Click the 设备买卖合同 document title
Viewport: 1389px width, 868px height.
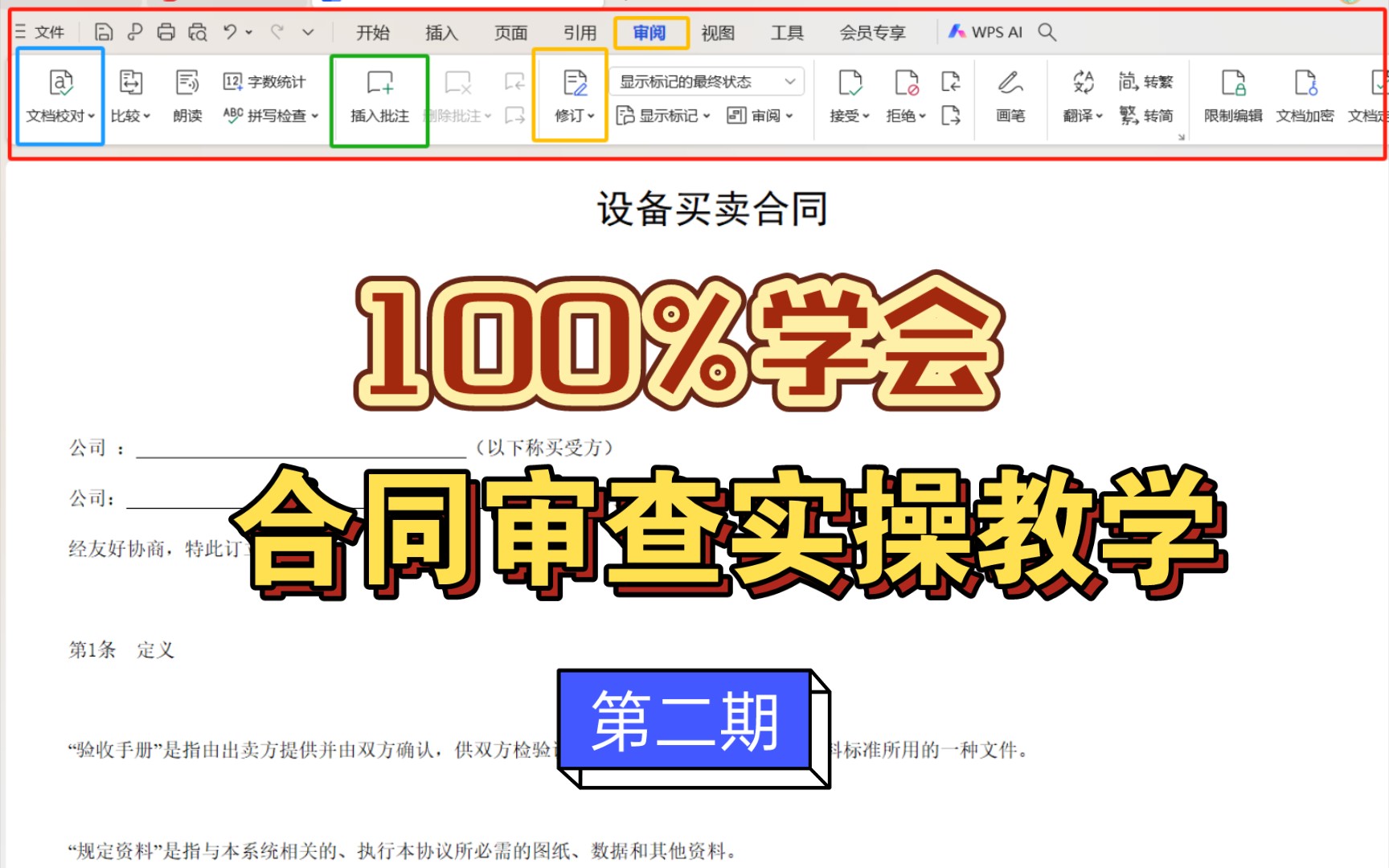coord(712,209)
